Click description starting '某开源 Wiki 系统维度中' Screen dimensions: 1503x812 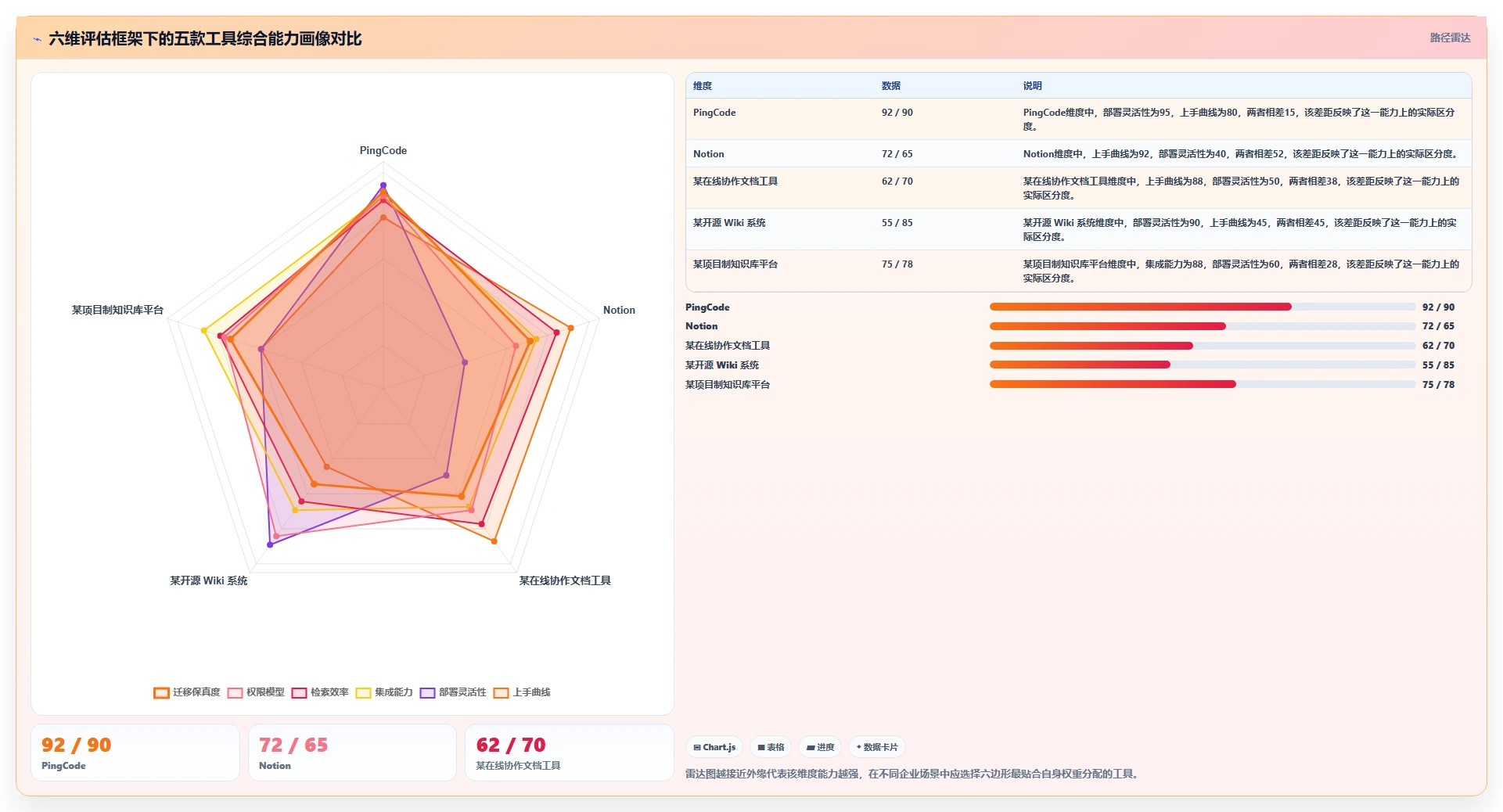1239,230
